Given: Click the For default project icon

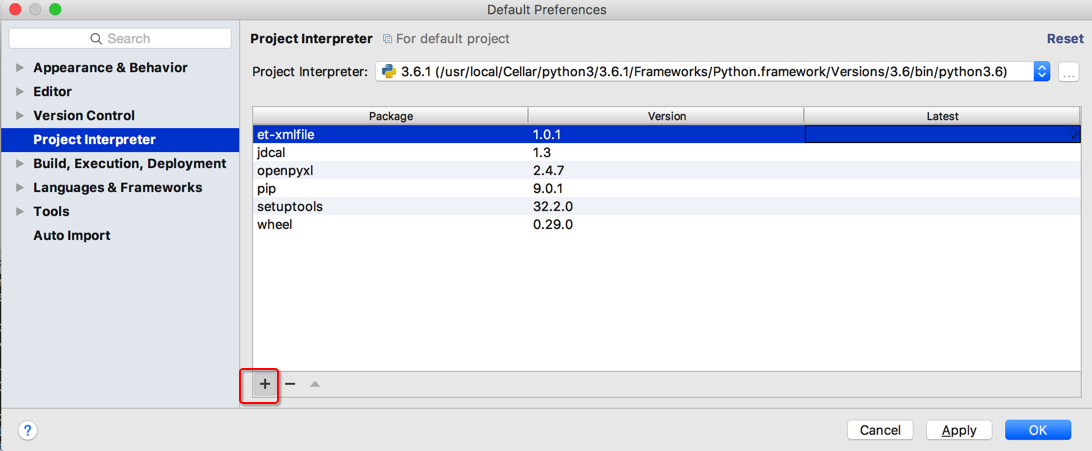Looking at the screenshot, I should coord(387,39).
